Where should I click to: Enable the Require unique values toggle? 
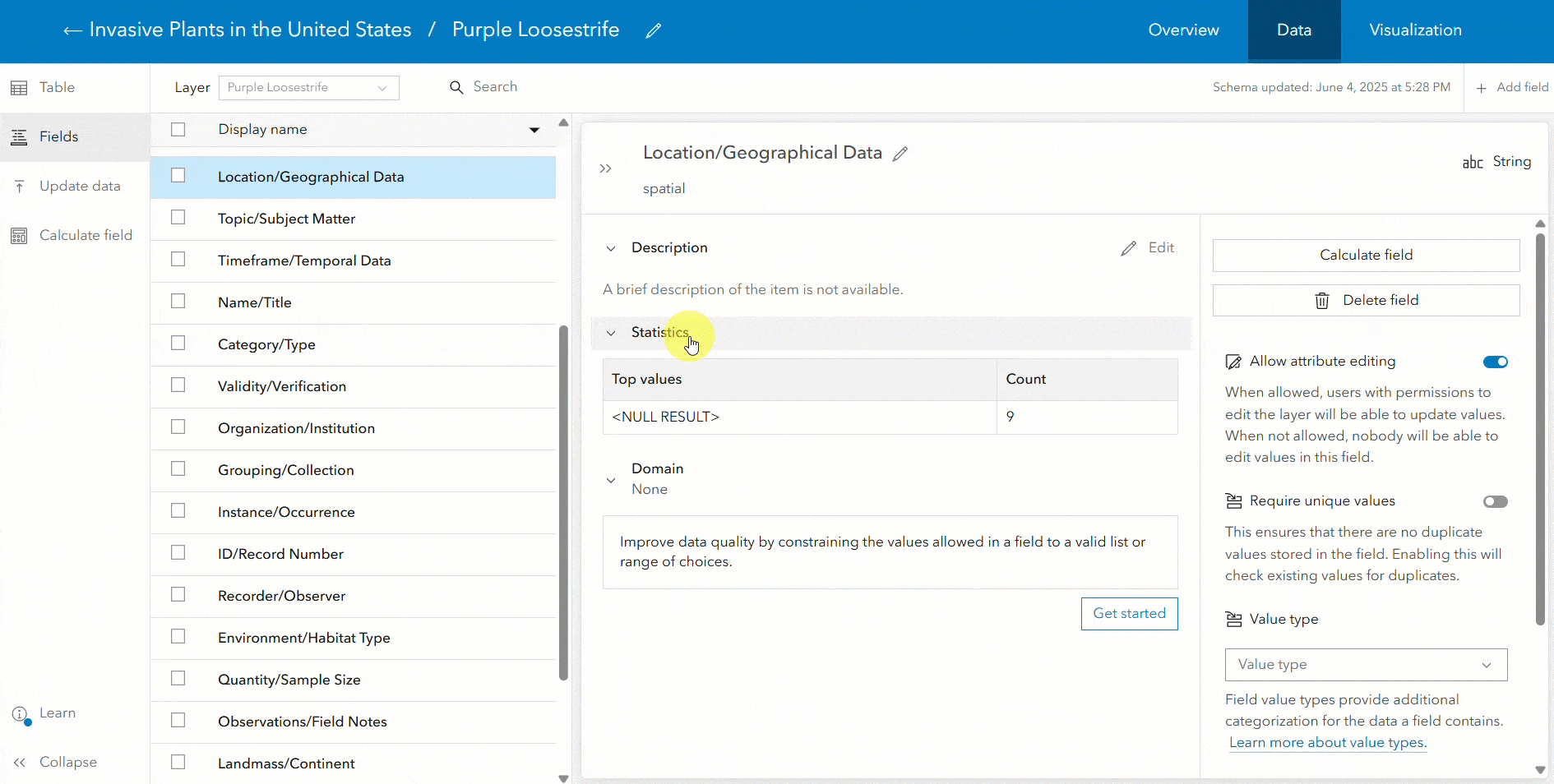coord(1495,502)
